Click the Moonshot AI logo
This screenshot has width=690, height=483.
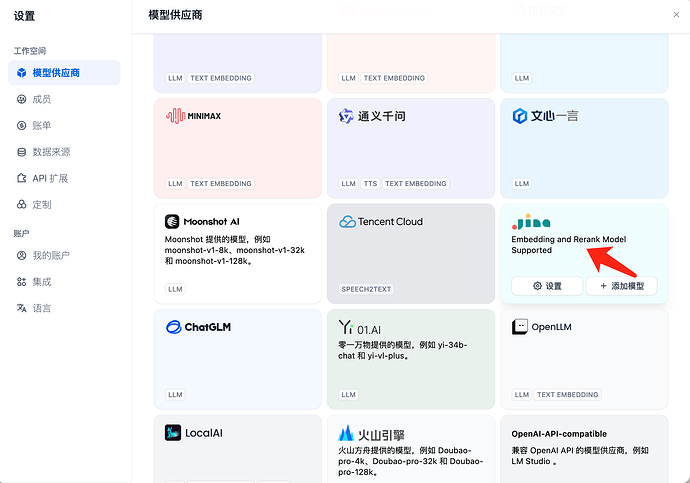coord(202,221)
